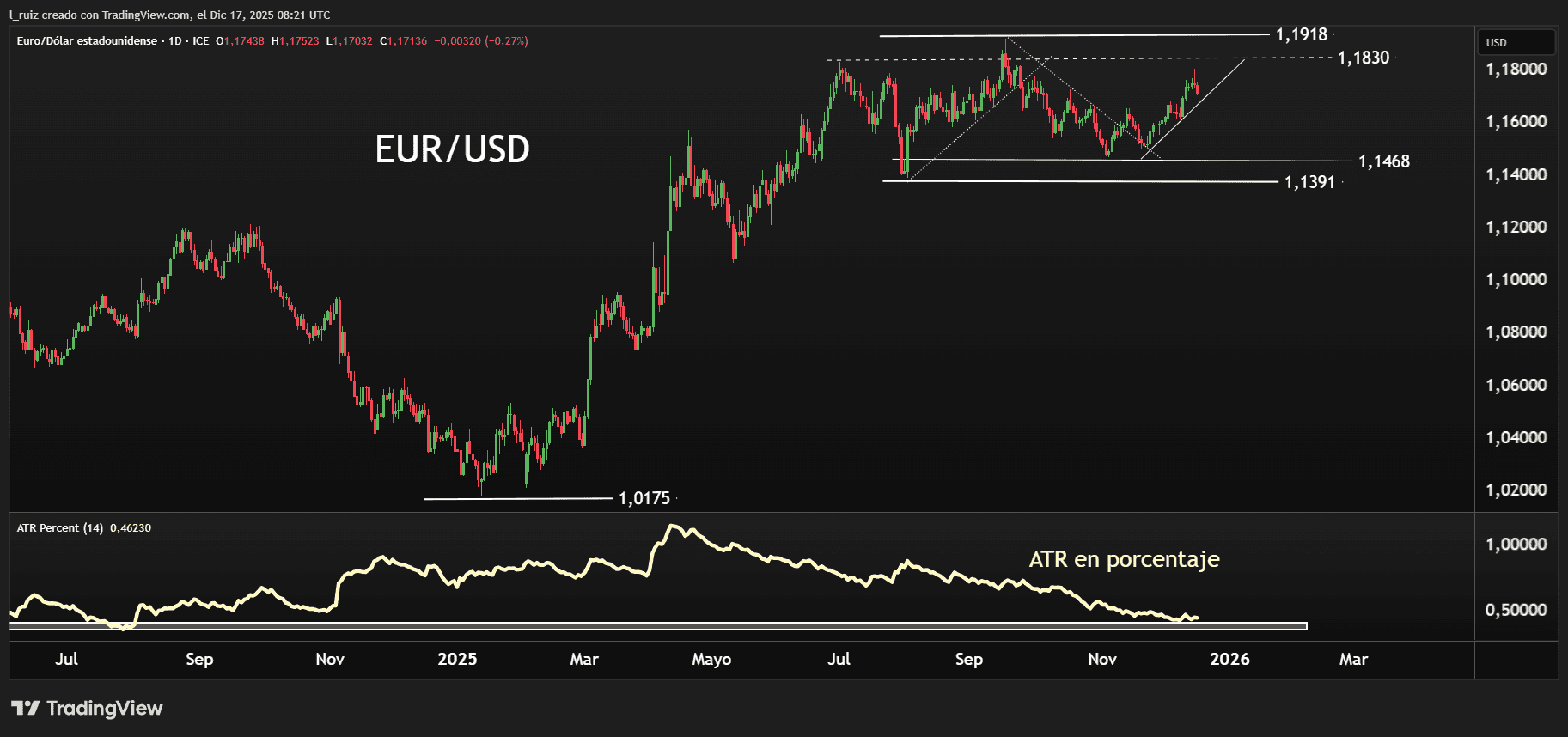Click 2026 on the time axis
This screenshot has width=1568, height=737.
[x=1229, y=659]
